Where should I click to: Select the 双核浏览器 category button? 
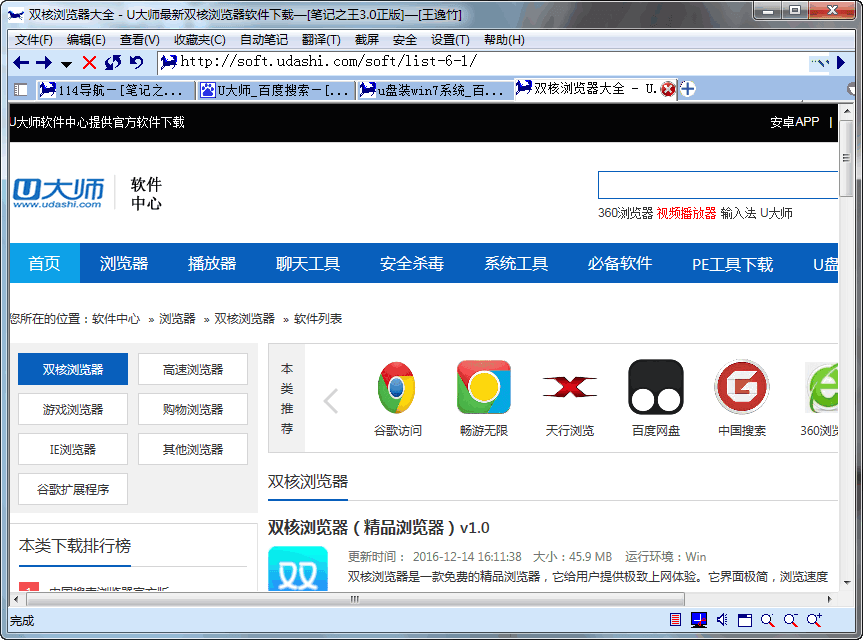(x=73, y=369)
